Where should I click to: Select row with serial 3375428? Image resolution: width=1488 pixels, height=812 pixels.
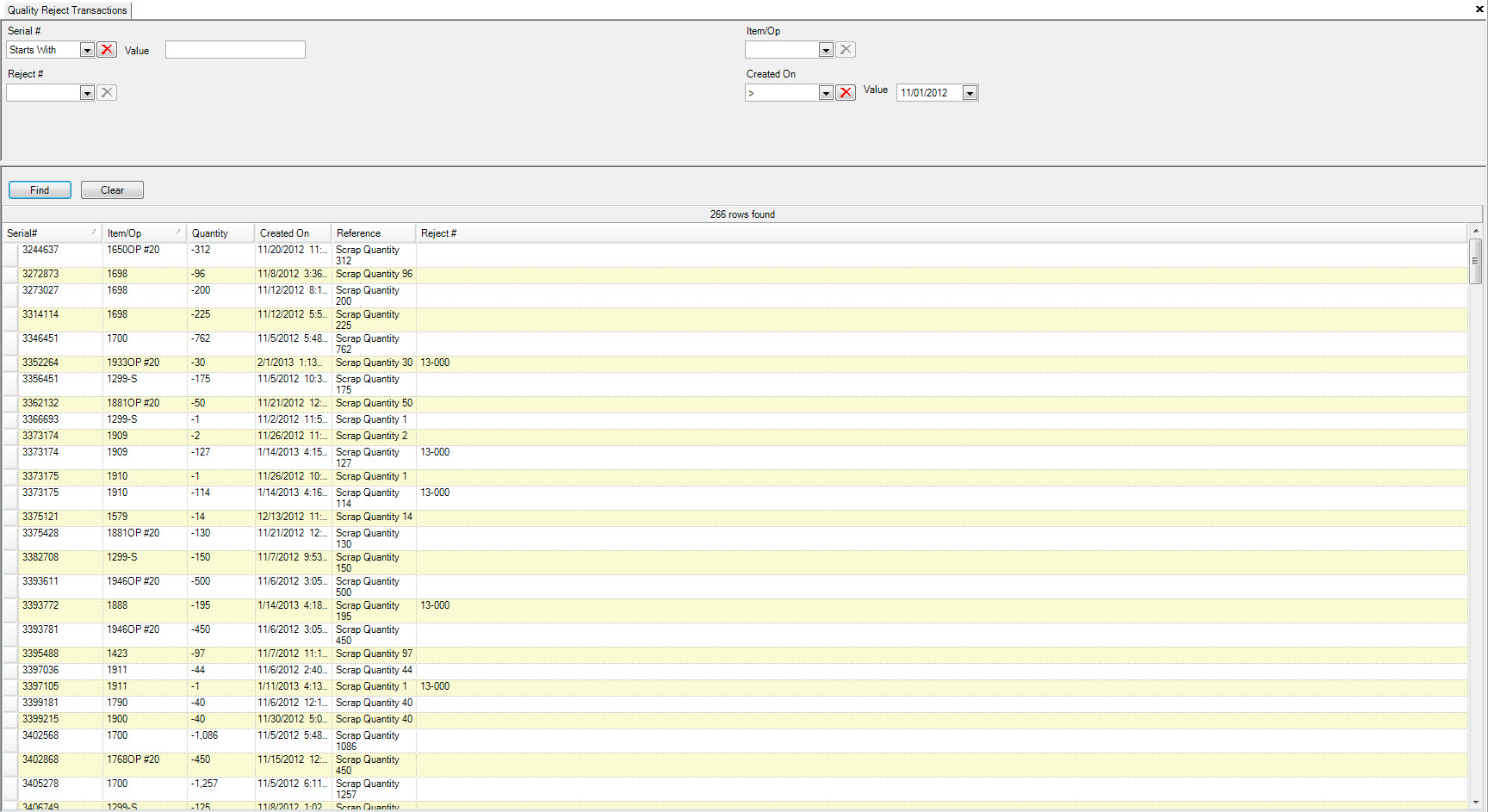tap(735, 538)
